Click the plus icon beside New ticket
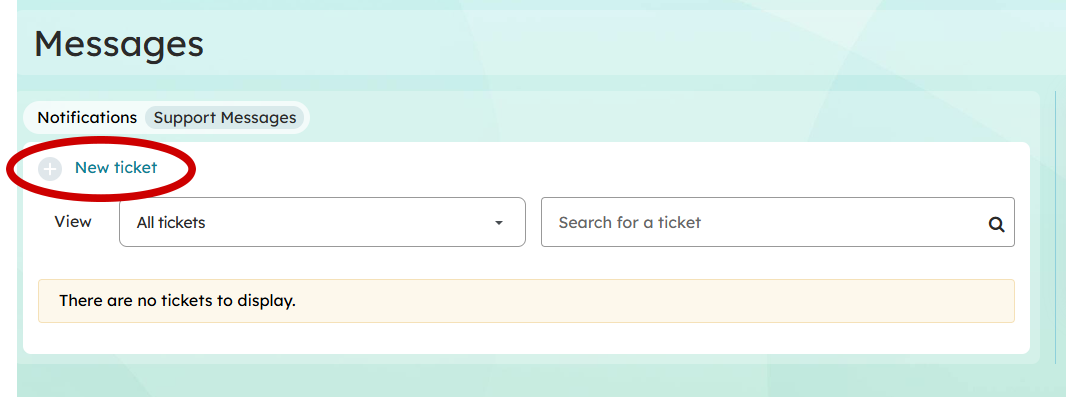1066x397 pixels. (x=50, y=168)
